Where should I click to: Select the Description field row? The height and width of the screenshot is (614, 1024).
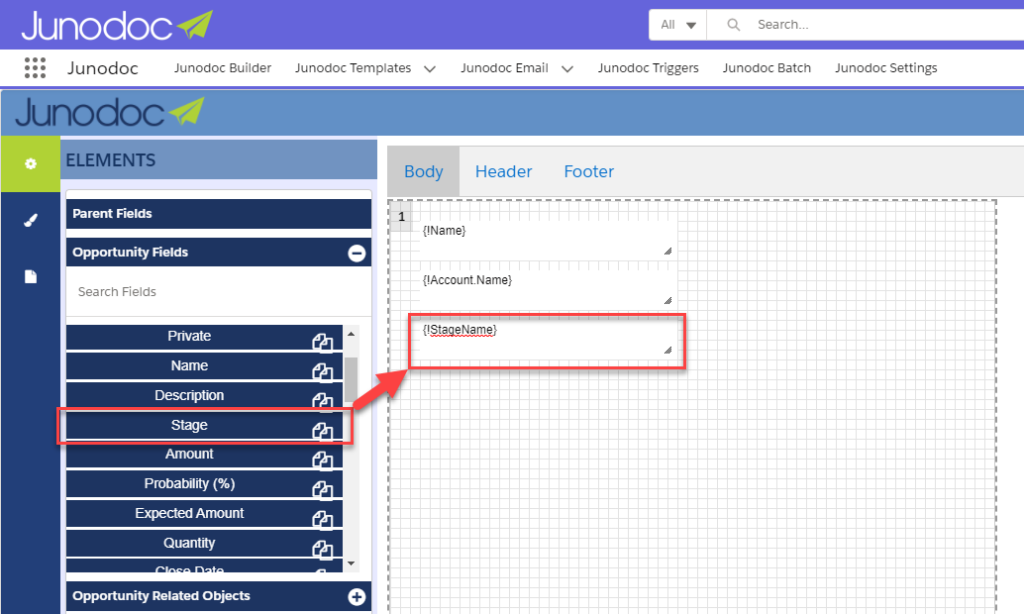(x=204, y=396)
